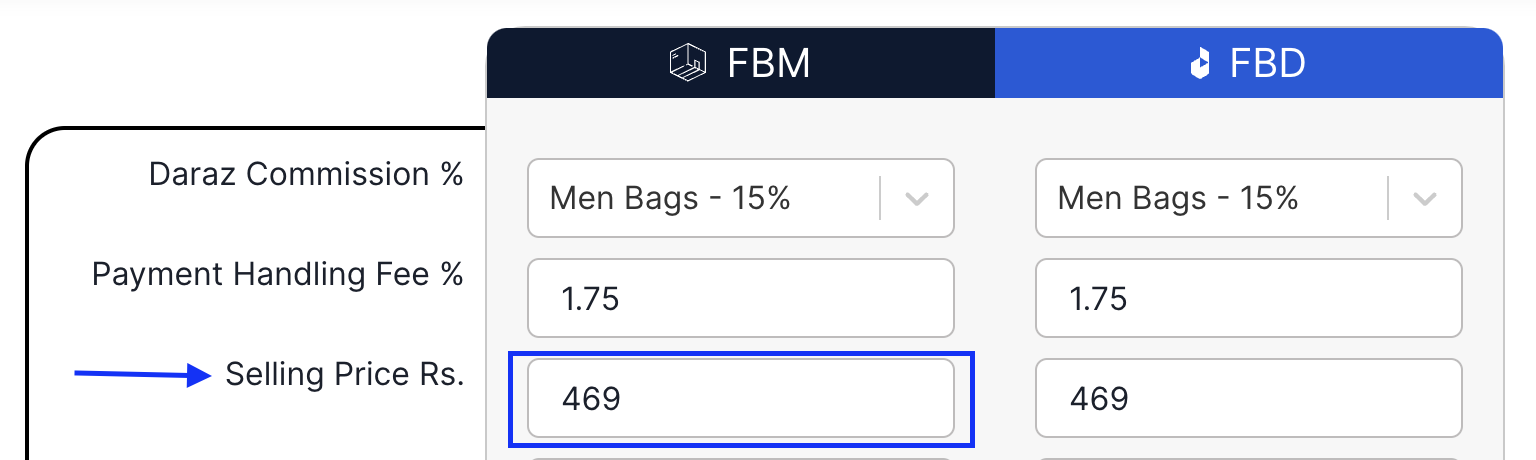Open FBD 'Men Bags - 15%' category selector
Image resolution: width=1536 pixels, height=460 pixels.
(x=1208, y=198)
